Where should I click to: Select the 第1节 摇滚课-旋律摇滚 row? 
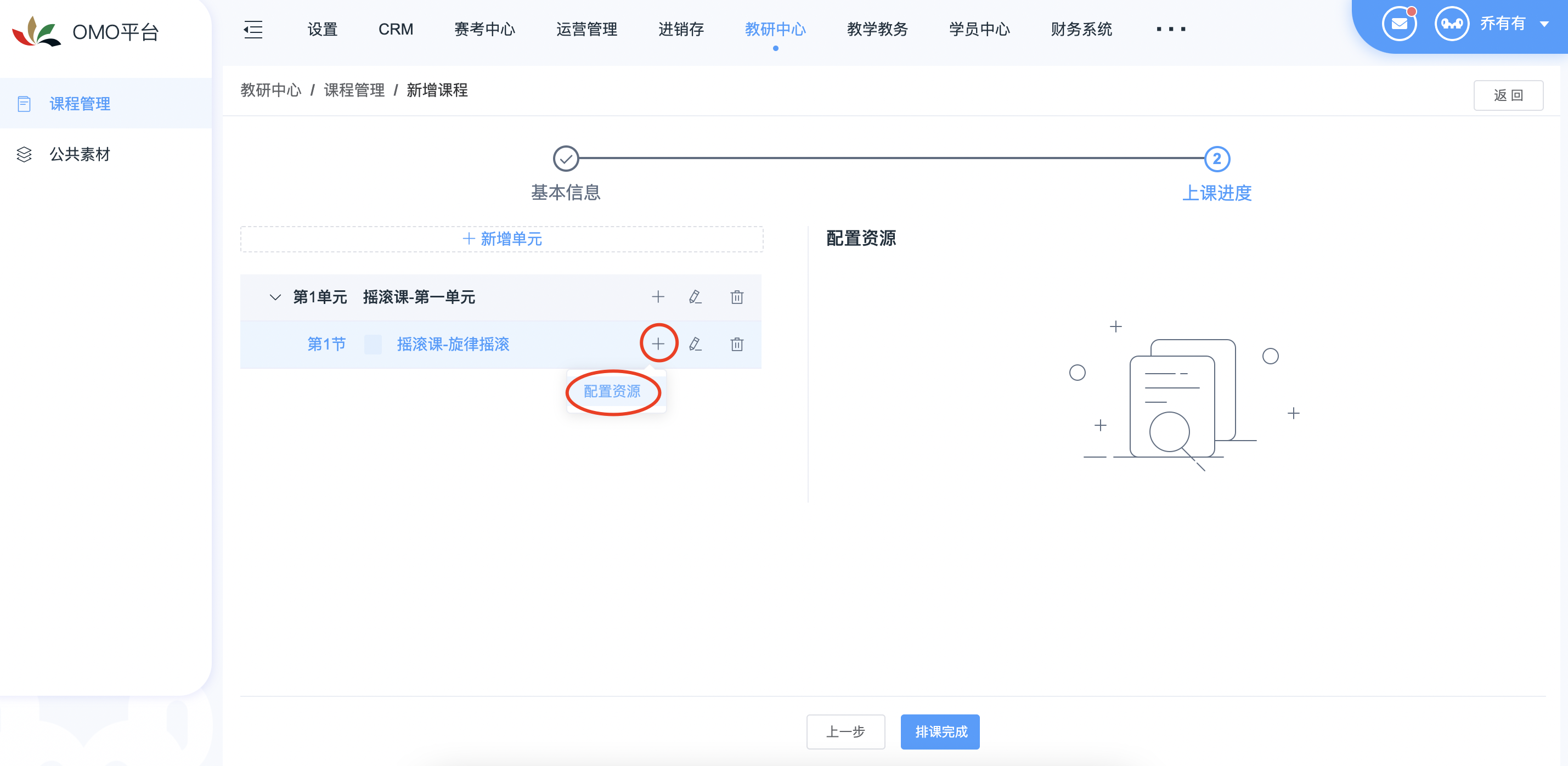click(x=500, y=345)
